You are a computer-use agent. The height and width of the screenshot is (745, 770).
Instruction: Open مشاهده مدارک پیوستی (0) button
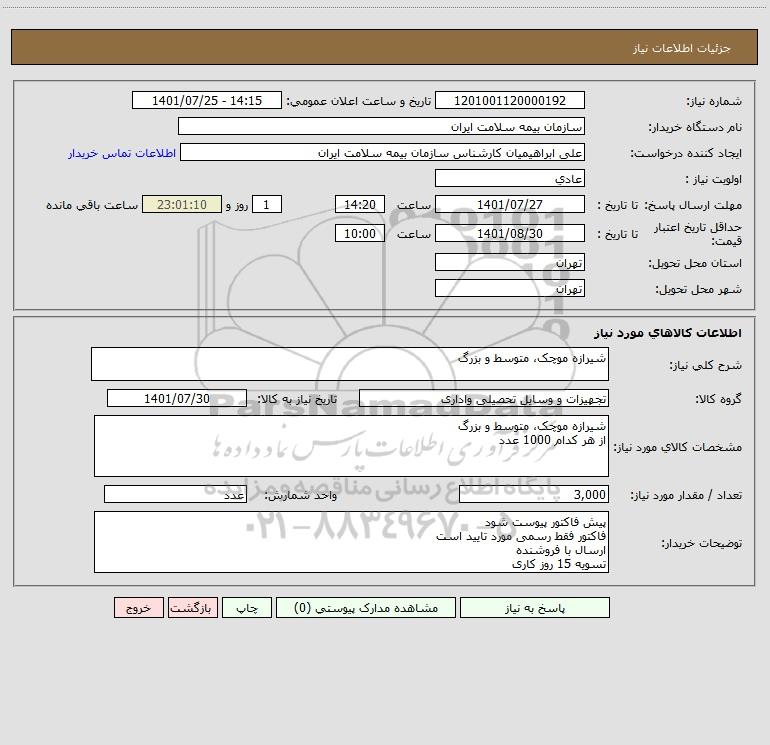366,607
